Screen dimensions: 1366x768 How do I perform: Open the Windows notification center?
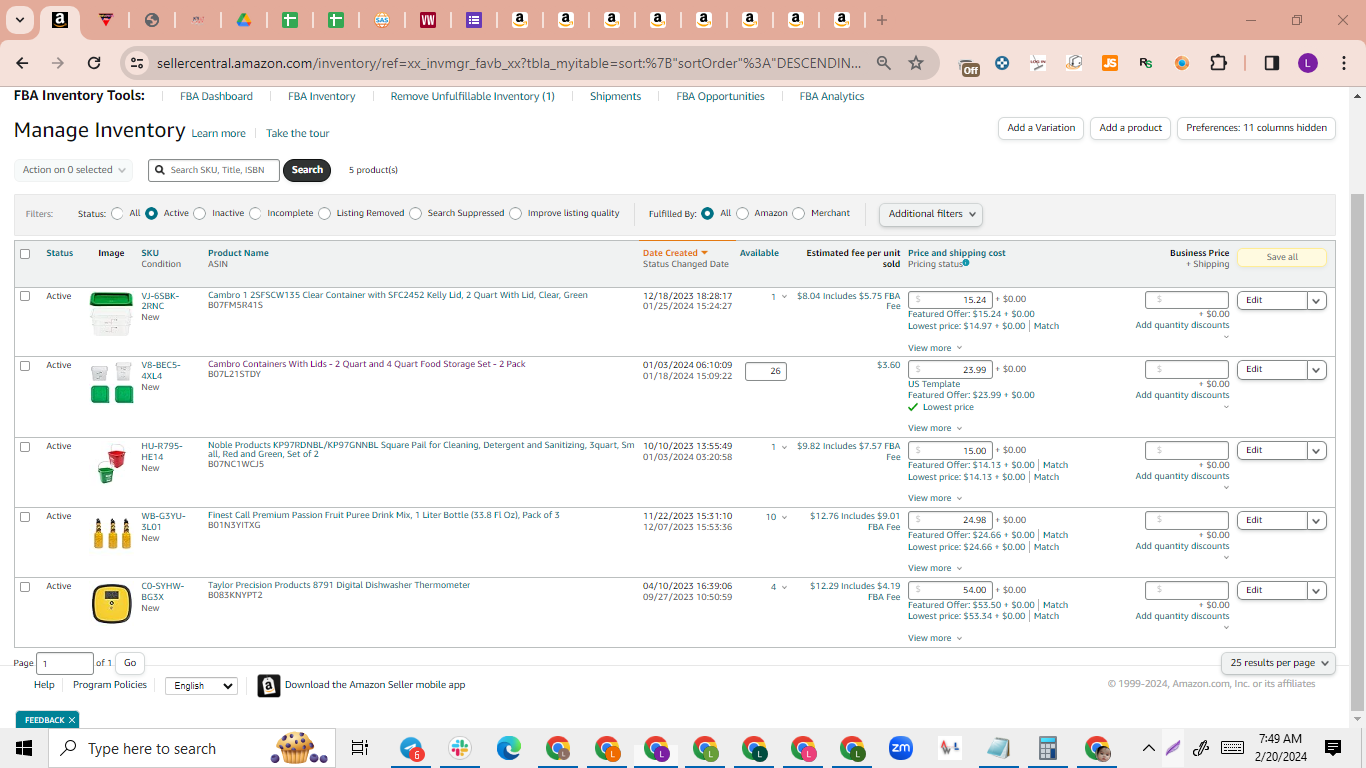coord(1332,748)
